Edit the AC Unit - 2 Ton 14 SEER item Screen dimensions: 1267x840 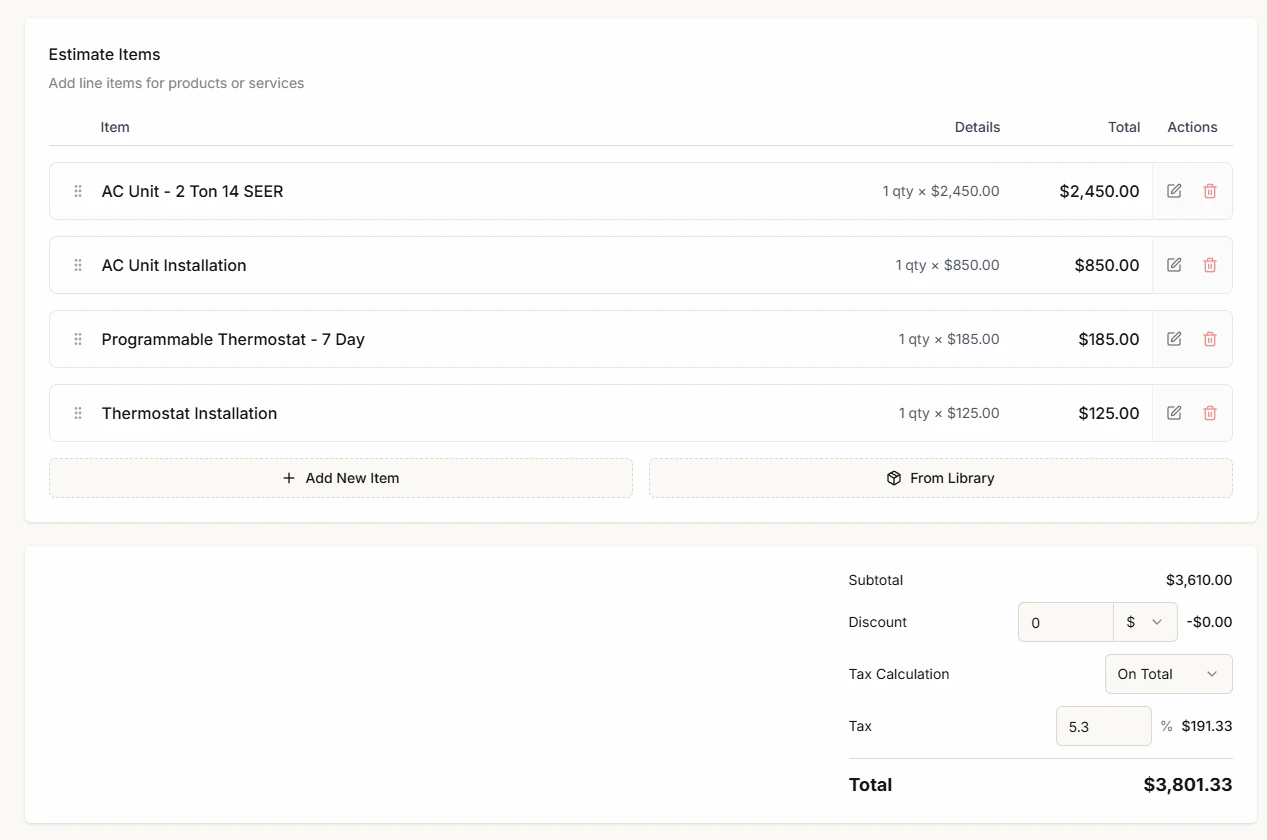(x=1174, y=191)
